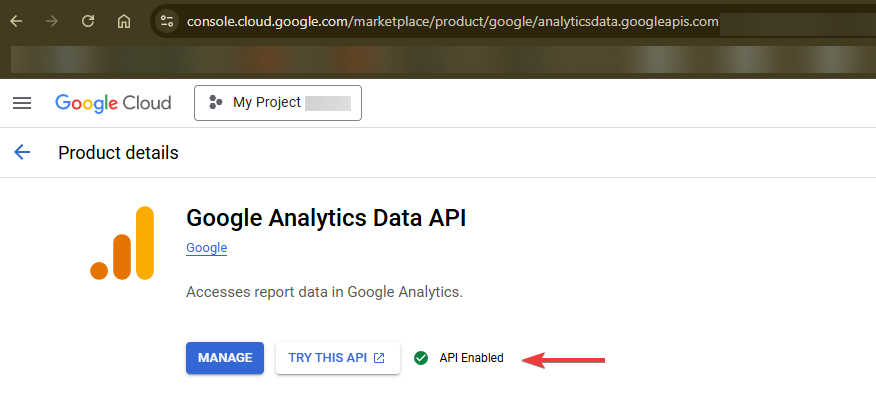This screenshot has height=409, width=876.
Task: Click the Google Analytics Data API heading
Action: (x=326, y=218)
